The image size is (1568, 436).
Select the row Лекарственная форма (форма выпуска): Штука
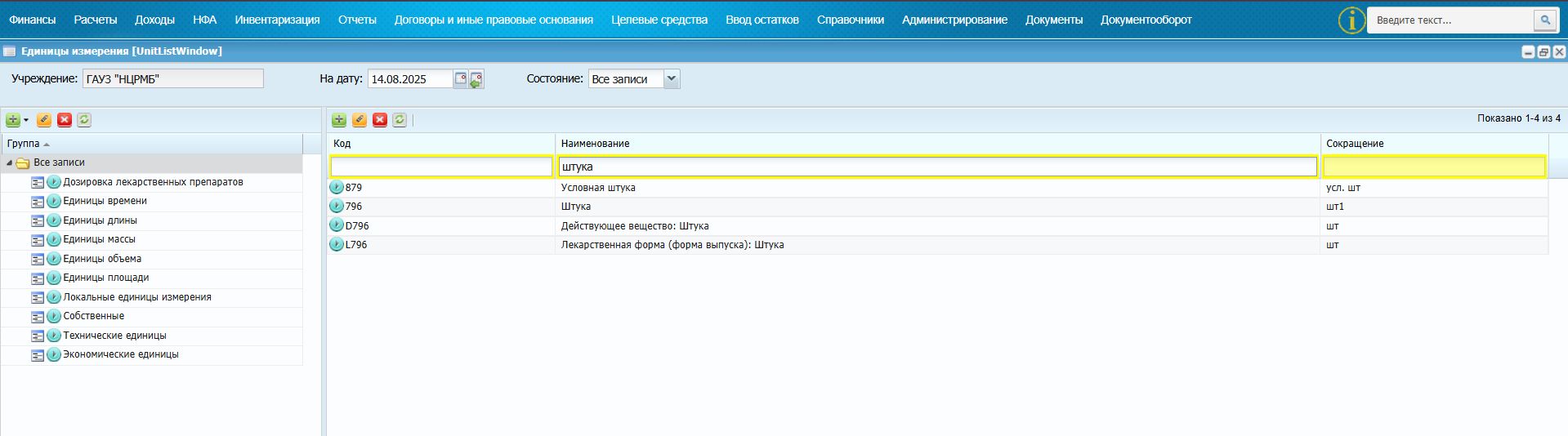[937, 245]
